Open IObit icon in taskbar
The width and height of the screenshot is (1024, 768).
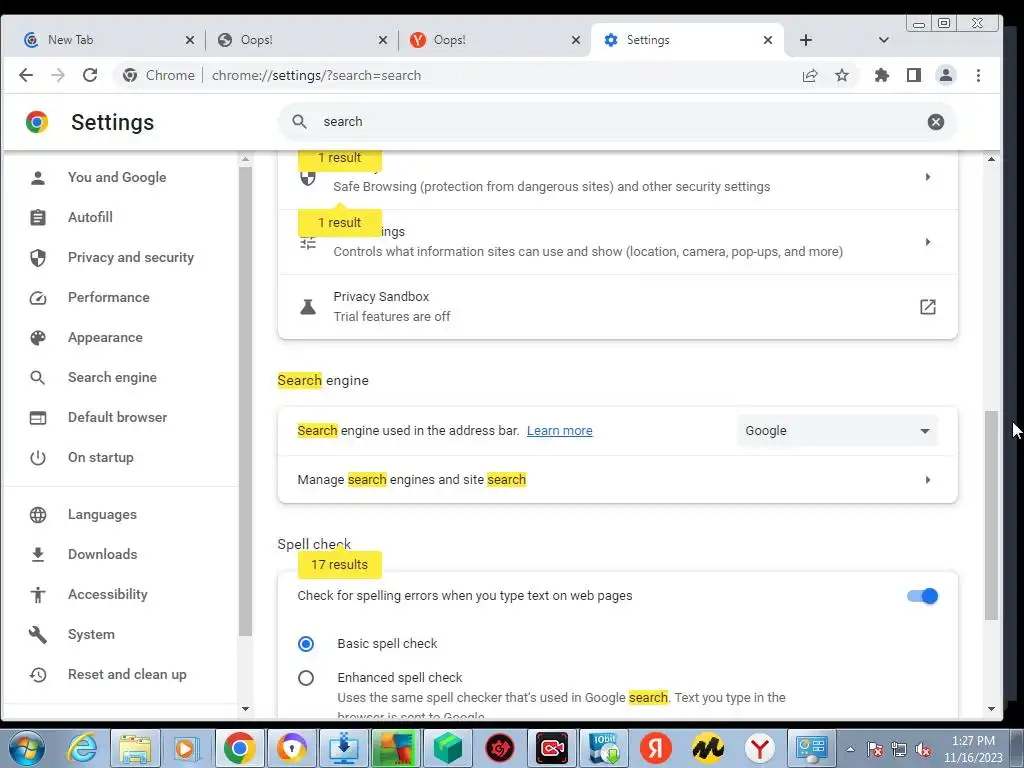(604, 748)
